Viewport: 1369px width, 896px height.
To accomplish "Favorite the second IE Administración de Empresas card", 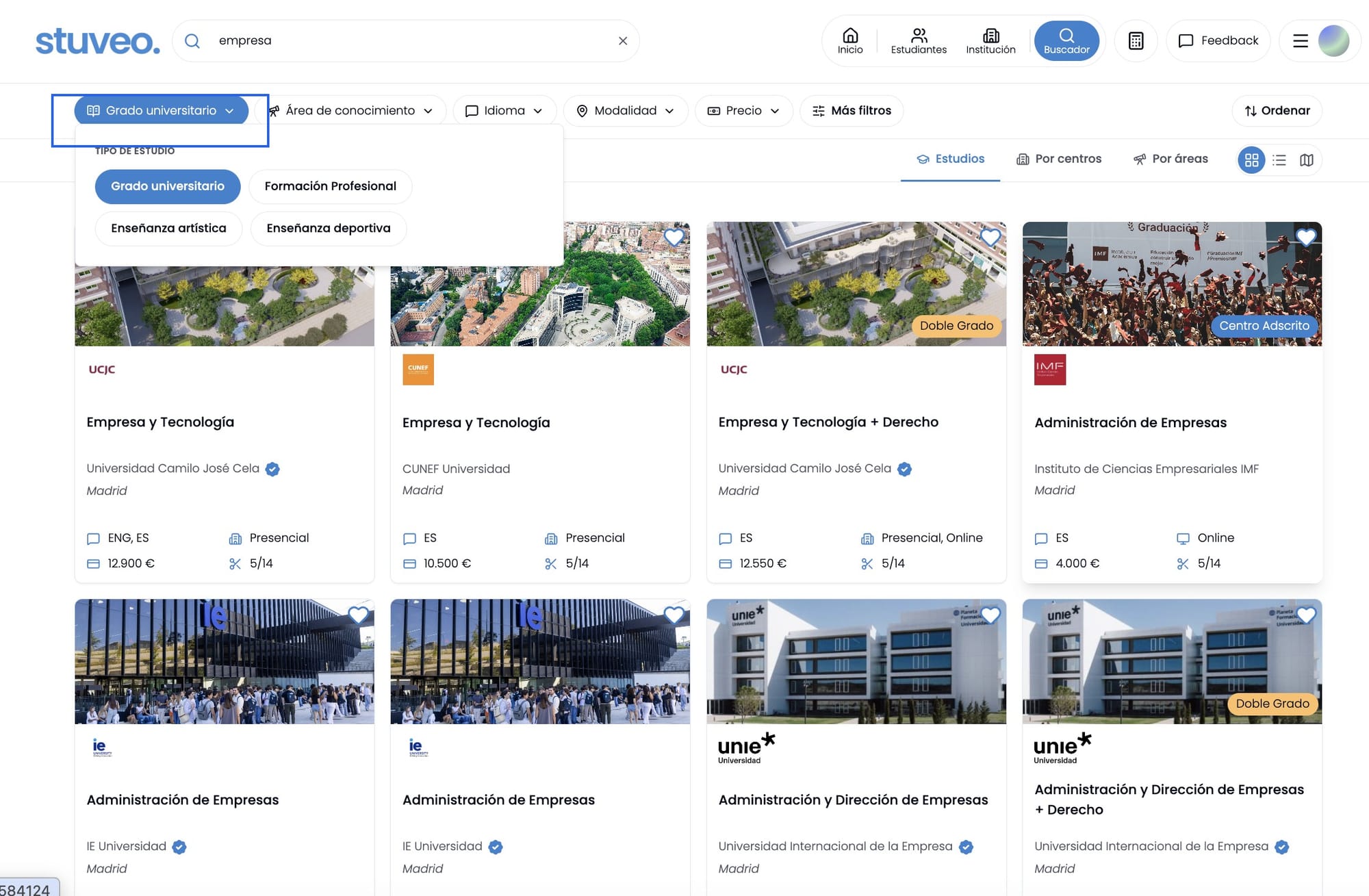I will click(674, 615).
